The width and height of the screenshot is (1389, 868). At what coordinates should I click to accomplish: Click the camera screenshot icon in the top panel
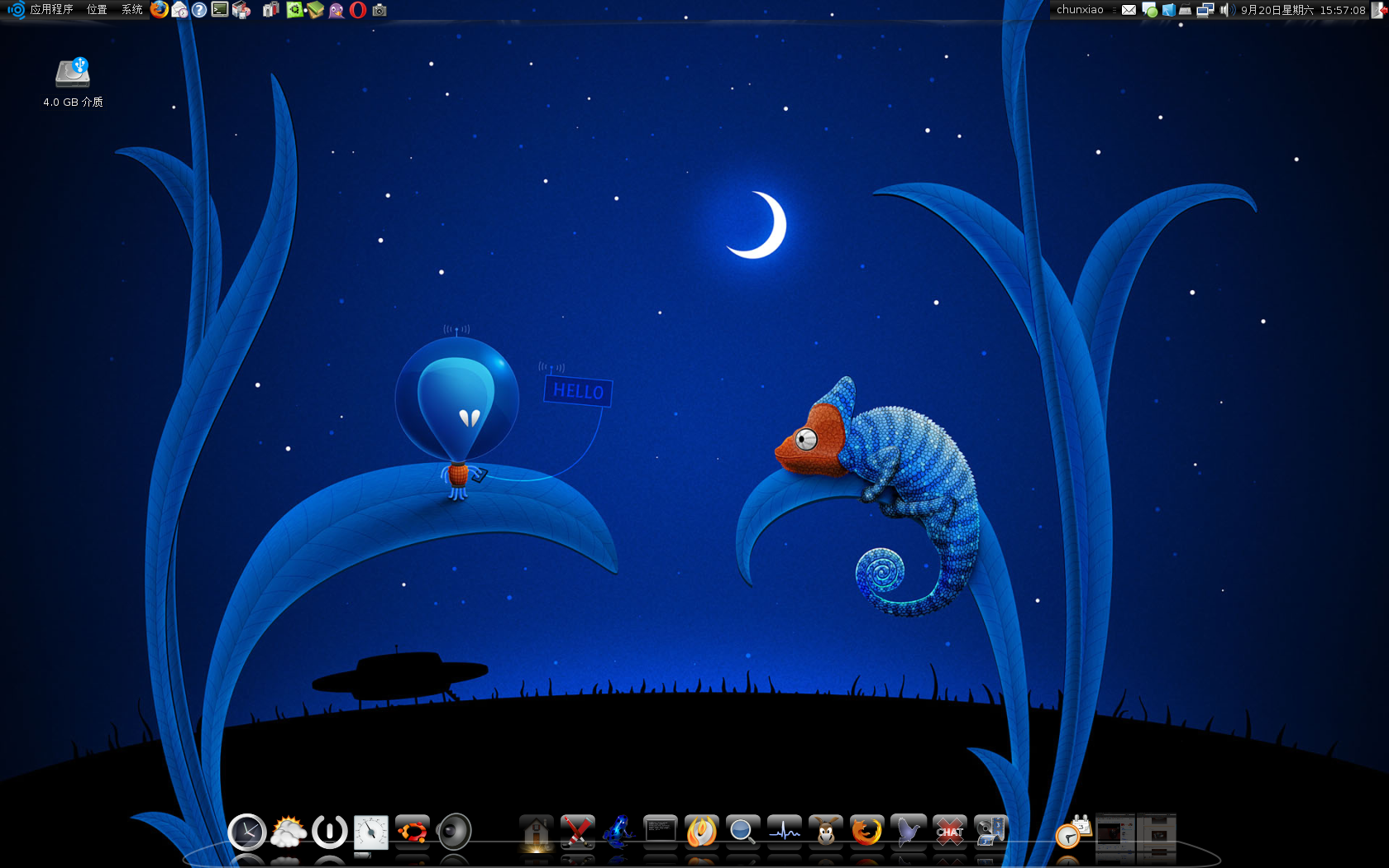(x=379, y=10)
